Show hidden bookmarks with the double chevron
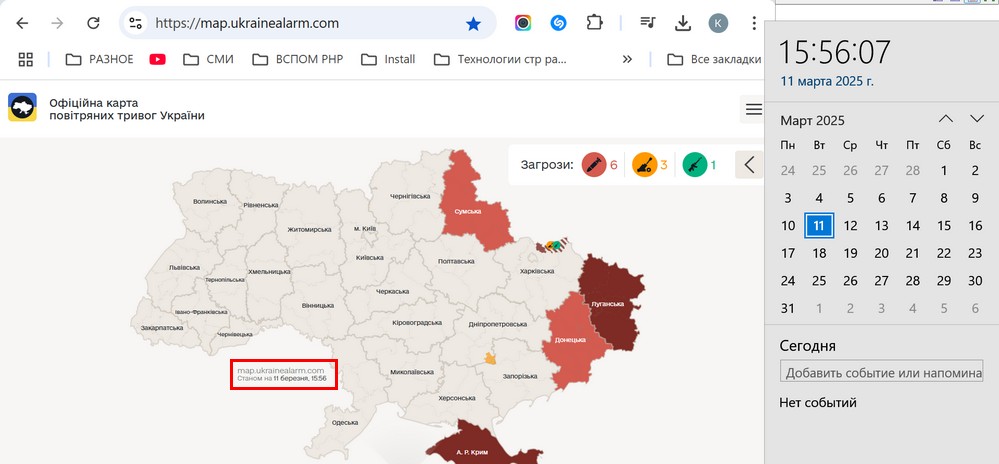 pos(627,59)
